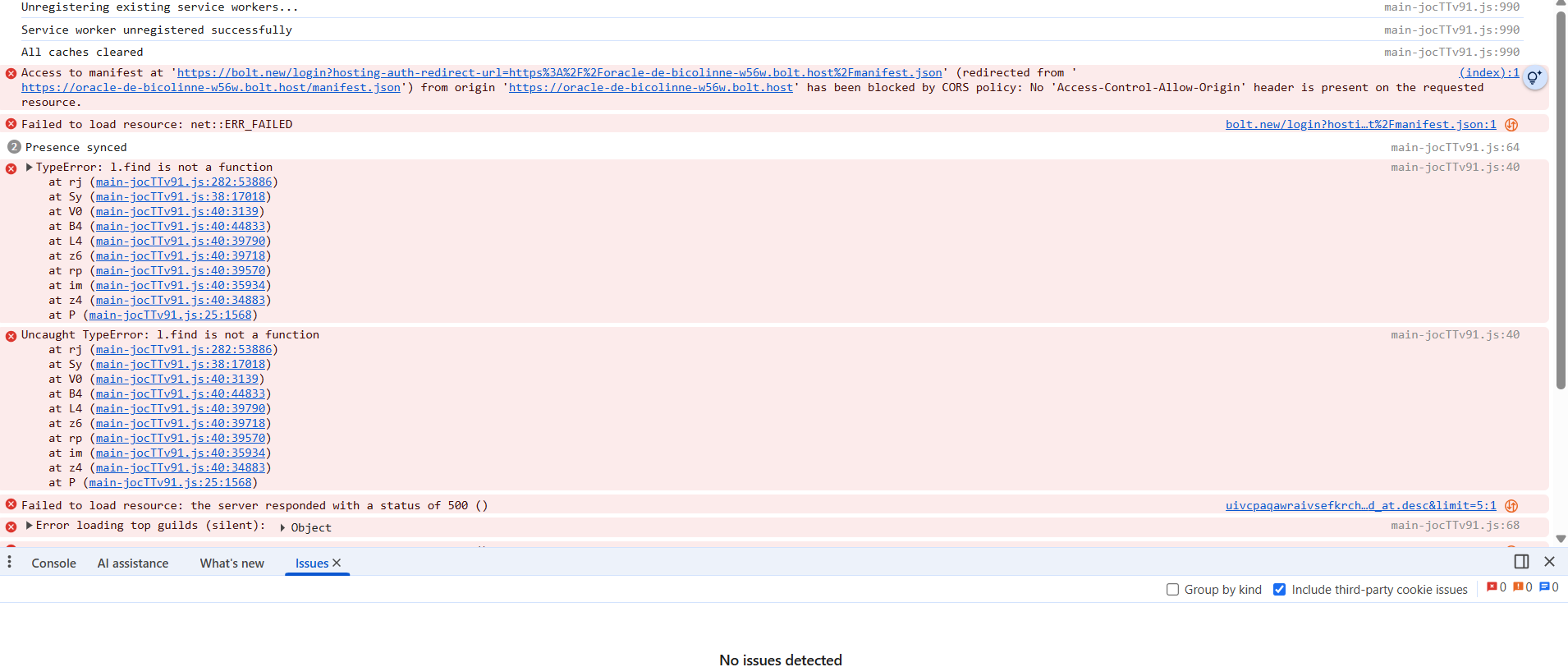This screenshot has height=667, width=1568.
Task: Click the drawer layout toggle icon
Action: [1521, 562]
